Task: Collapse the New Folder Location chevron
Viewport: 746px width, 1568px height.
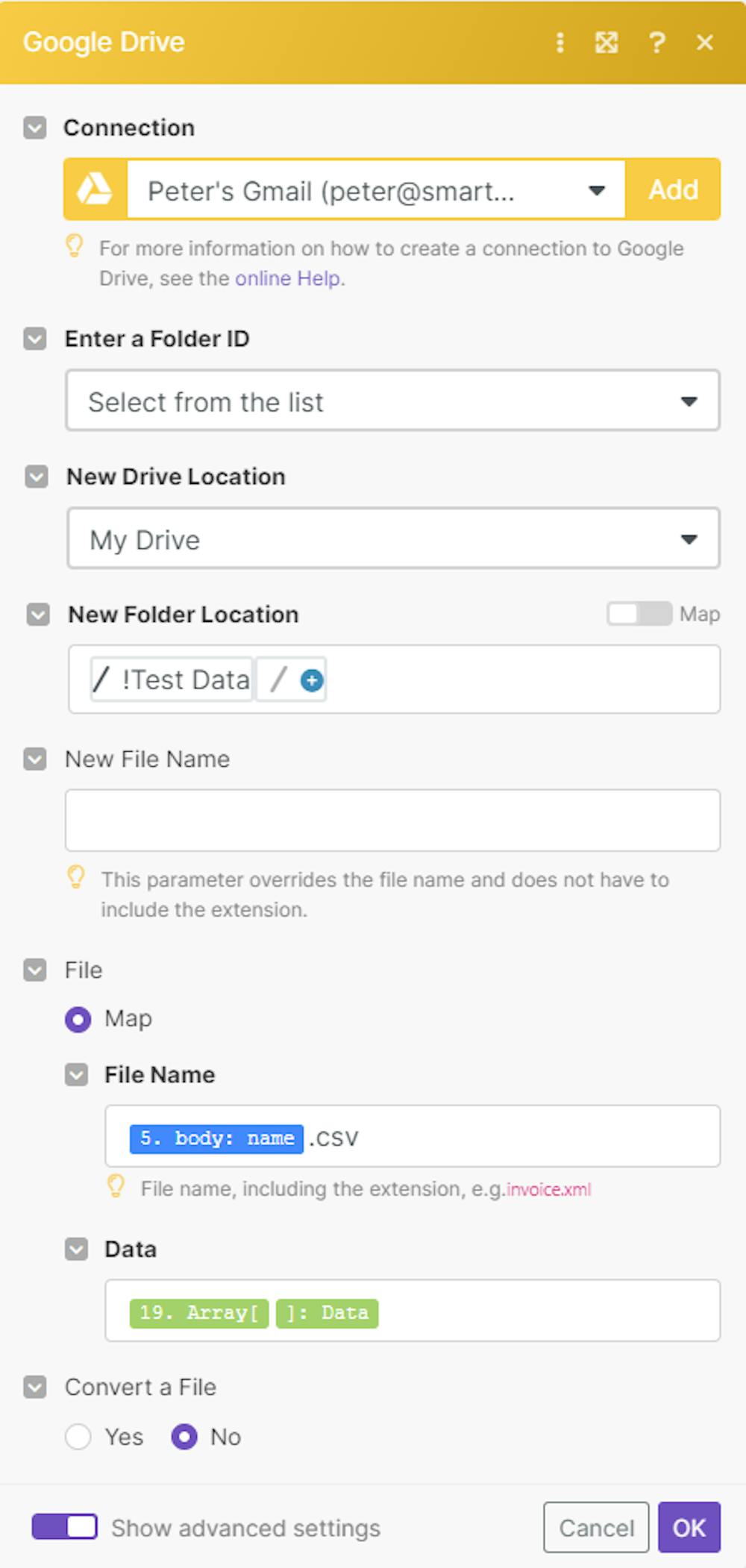Action: pyautogui.click(x=38, y=615)
